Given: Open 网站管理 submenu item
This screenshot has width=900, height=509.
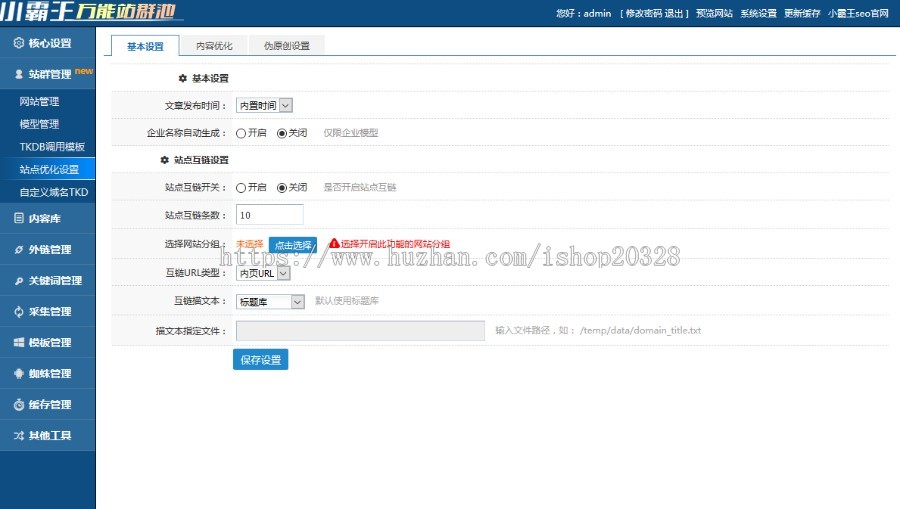Looking at the screenshot, I should 39,102.
